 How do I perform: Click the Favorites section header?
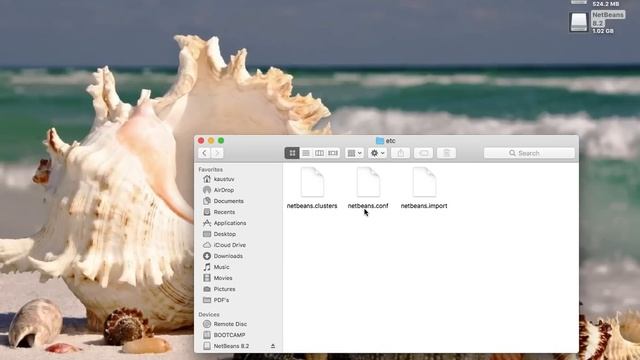[x=211, y=169]
